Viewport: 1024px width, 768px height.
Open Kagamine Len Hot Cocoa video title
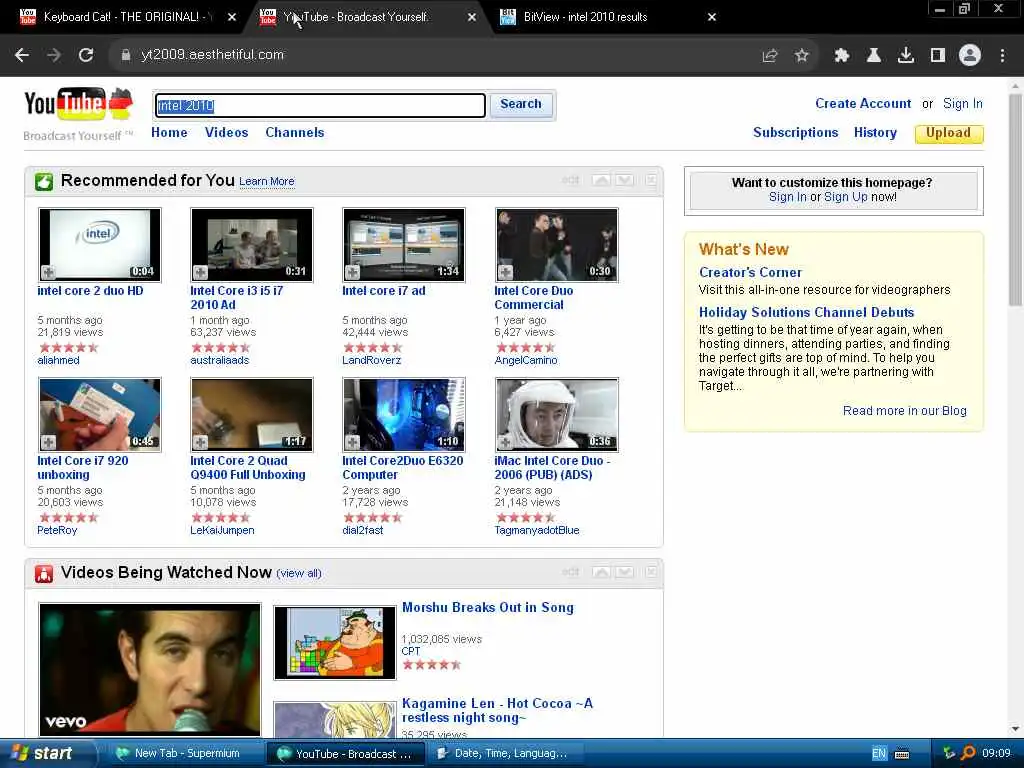(x=497, y=711)
